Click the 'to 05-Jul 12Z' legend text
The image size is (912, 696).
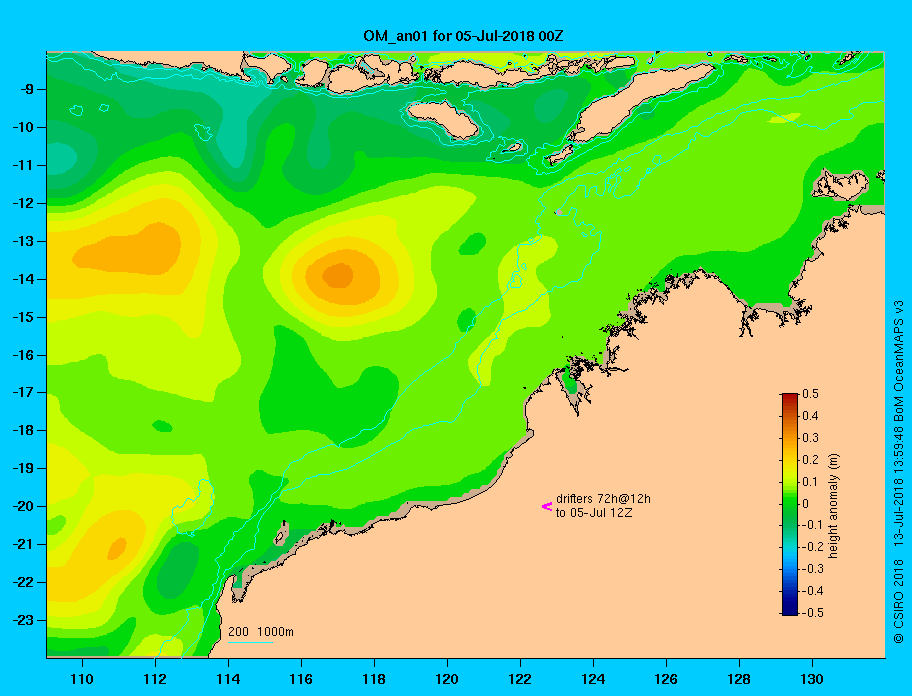(594, 513)
